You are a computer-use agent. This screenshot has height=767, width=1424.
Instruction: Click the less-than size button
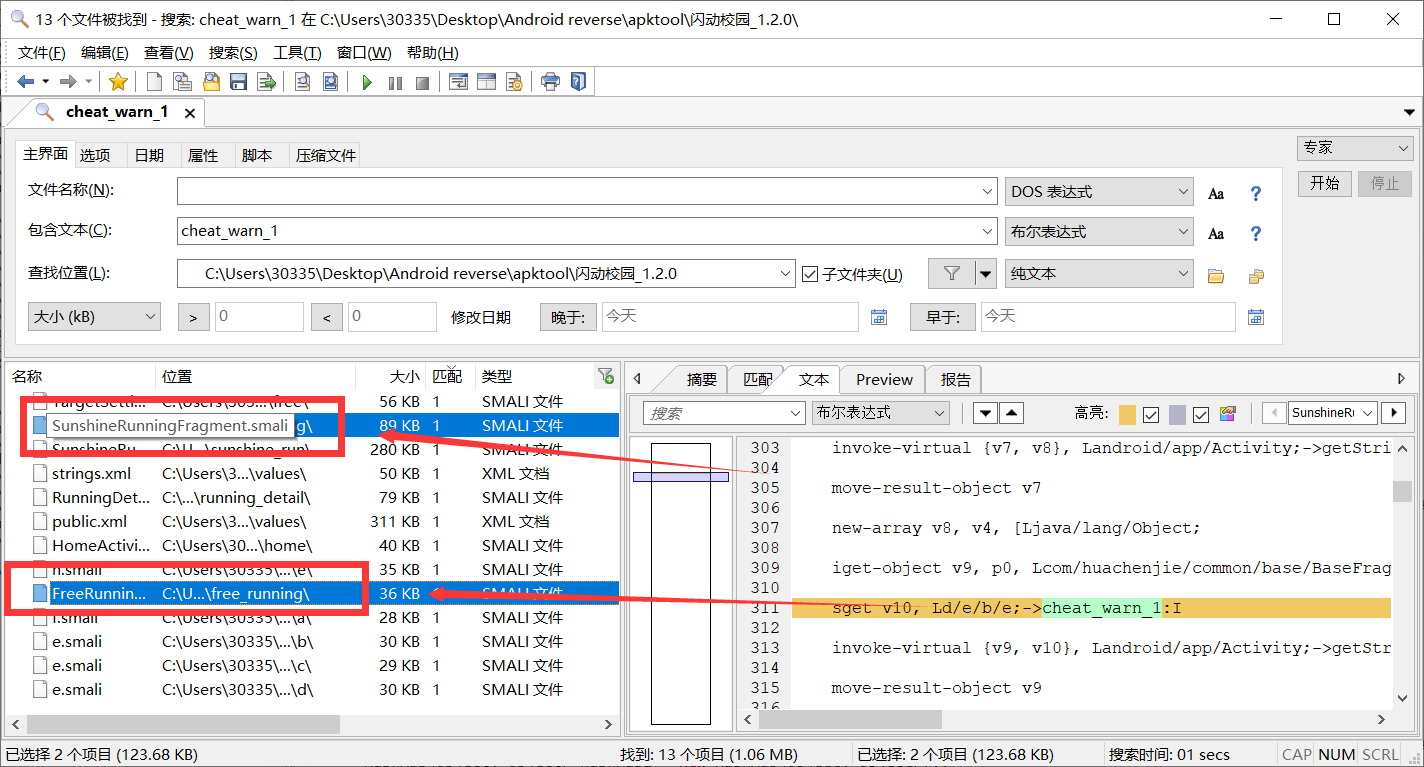tap(326, 317)
